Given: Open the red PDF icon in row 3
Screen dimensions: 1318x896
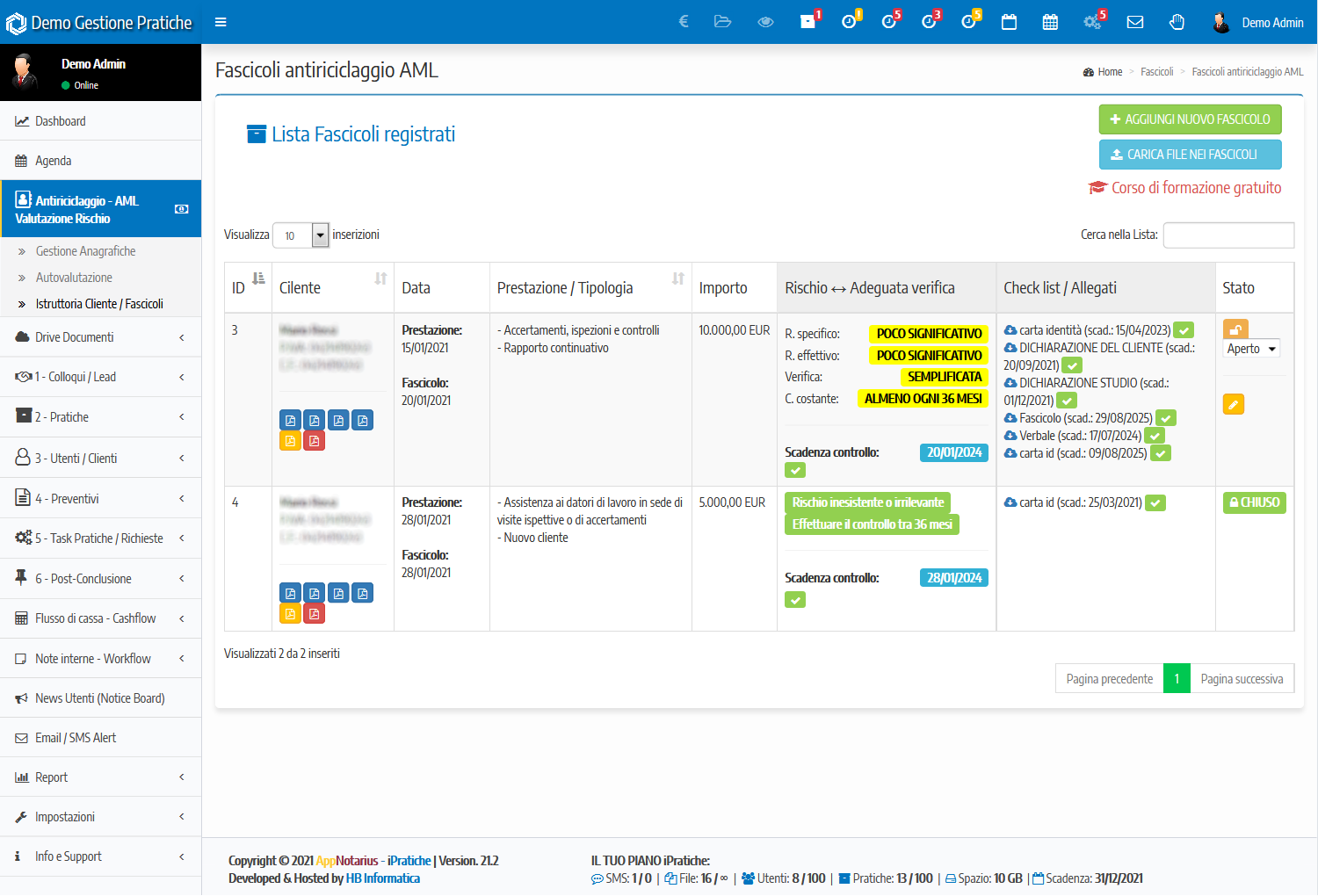Looking at the screenshot, I should point(315,441).
